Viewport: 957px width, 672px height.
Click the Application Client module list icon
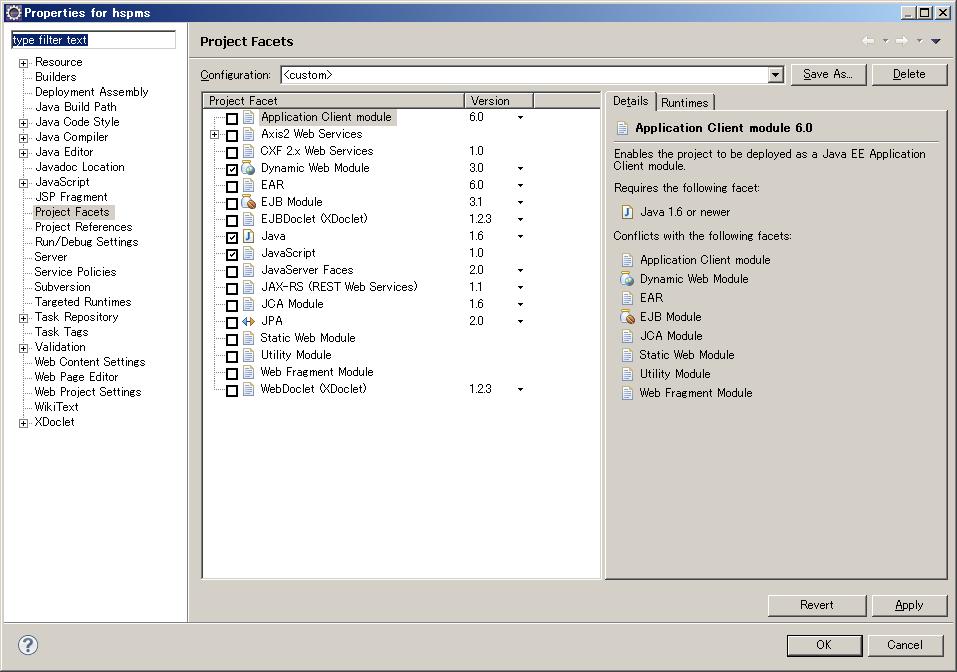click(x=248, y=117)
